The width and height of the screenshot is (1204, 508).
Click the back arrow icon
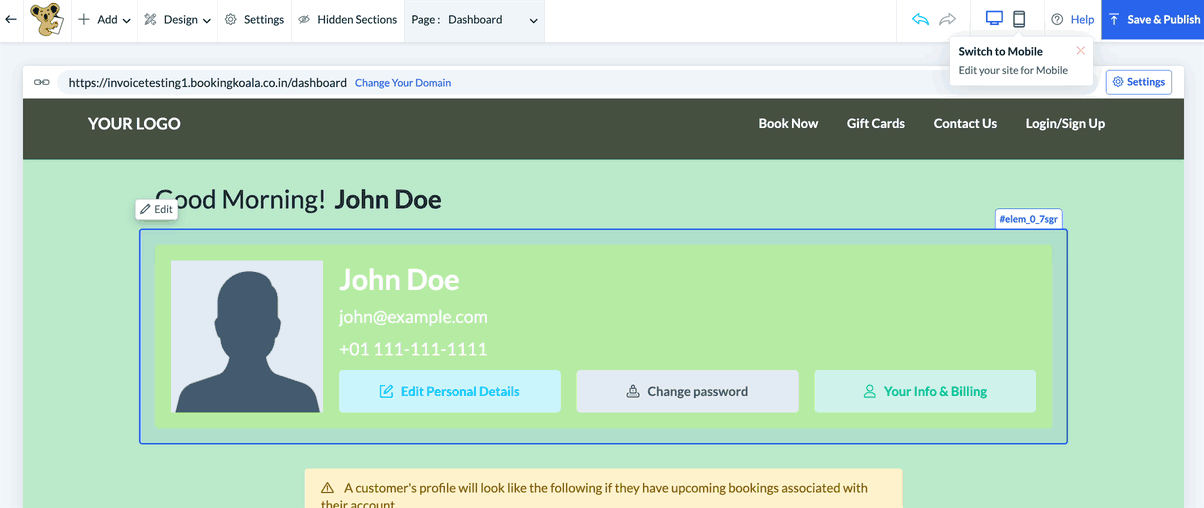(x=11, y=20)
